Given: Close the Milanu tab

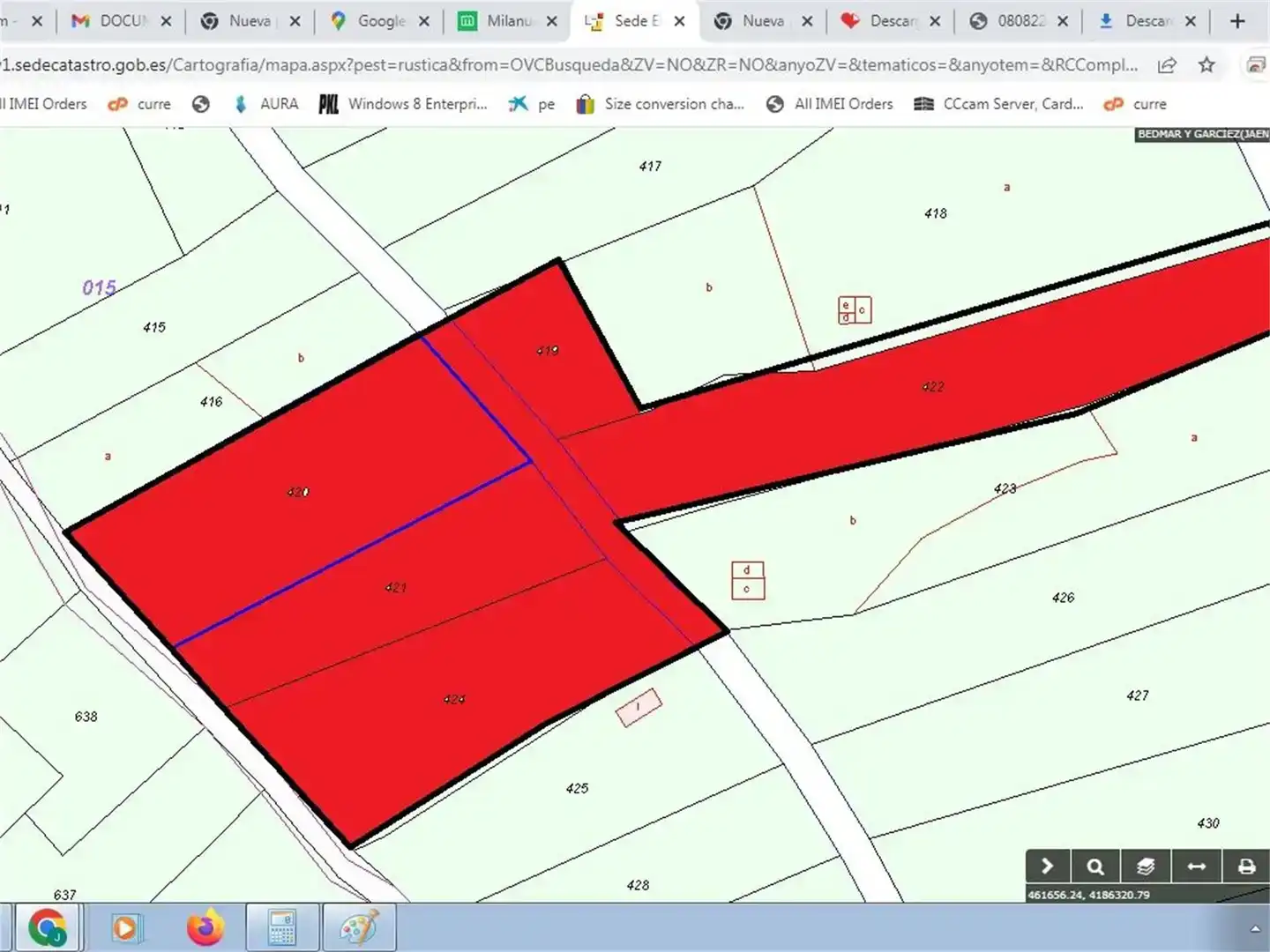Looking at the screenshot, I should point(552,21).
